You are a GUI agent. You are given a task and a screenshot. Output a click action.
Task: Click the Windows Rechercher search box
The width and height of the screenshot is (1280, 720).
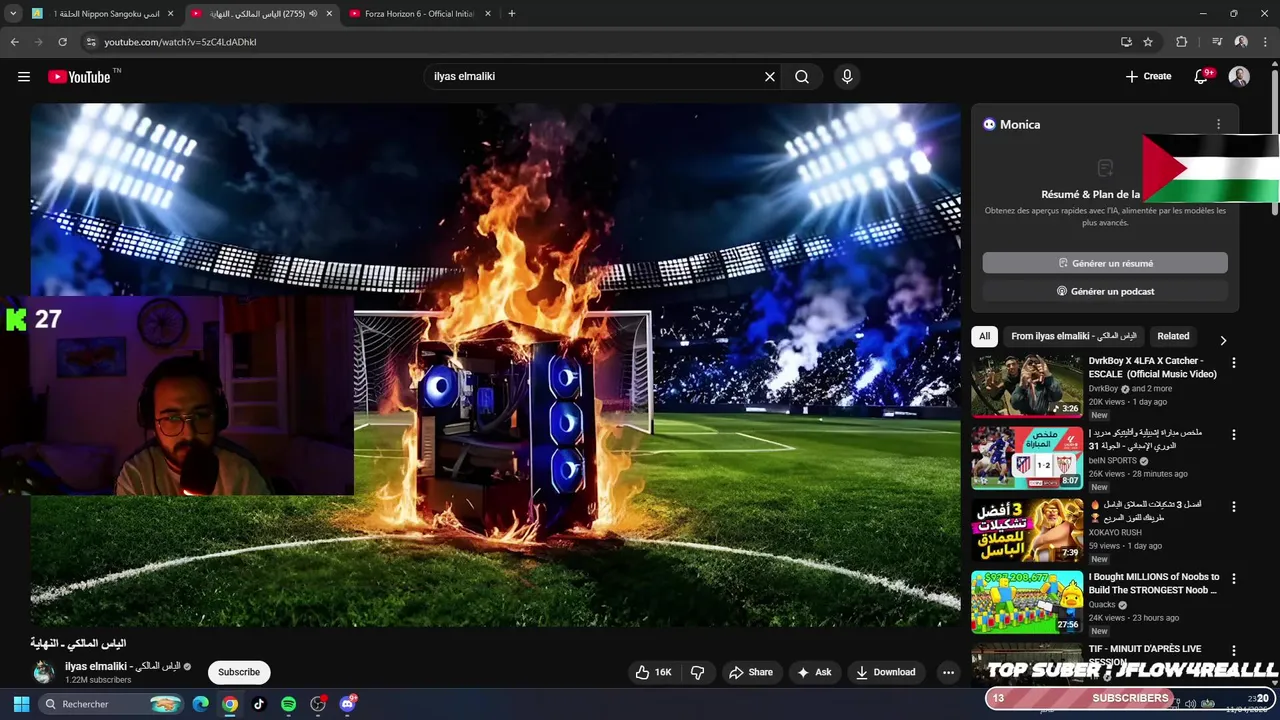click(111, 704)
